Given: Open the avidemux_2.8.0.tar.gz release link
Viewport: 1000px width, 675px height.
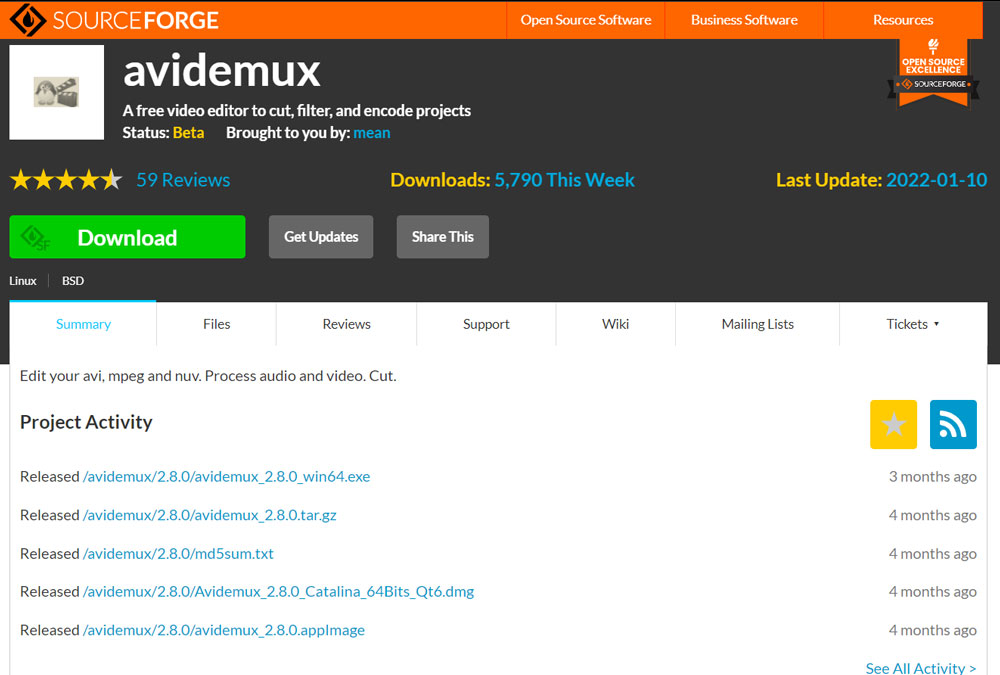Looking at the screenshot, I should coord(210,515).
